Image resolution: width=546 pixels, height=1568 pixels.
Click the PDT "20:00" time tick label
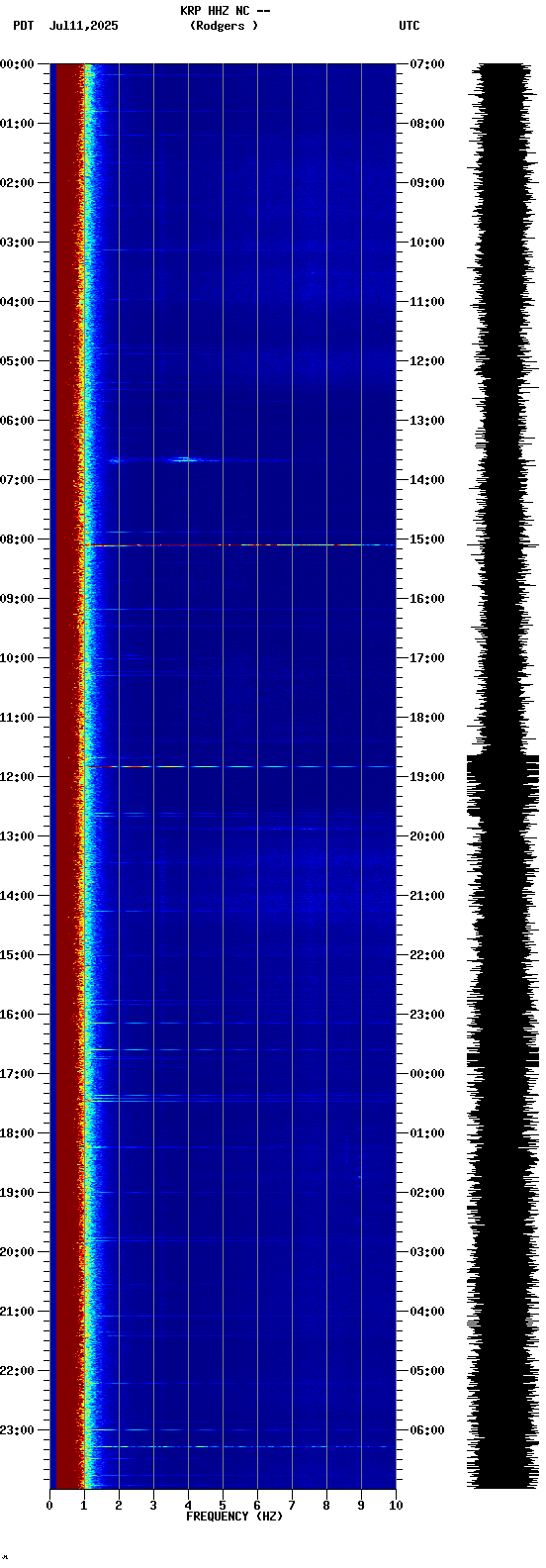point(17,1252)
